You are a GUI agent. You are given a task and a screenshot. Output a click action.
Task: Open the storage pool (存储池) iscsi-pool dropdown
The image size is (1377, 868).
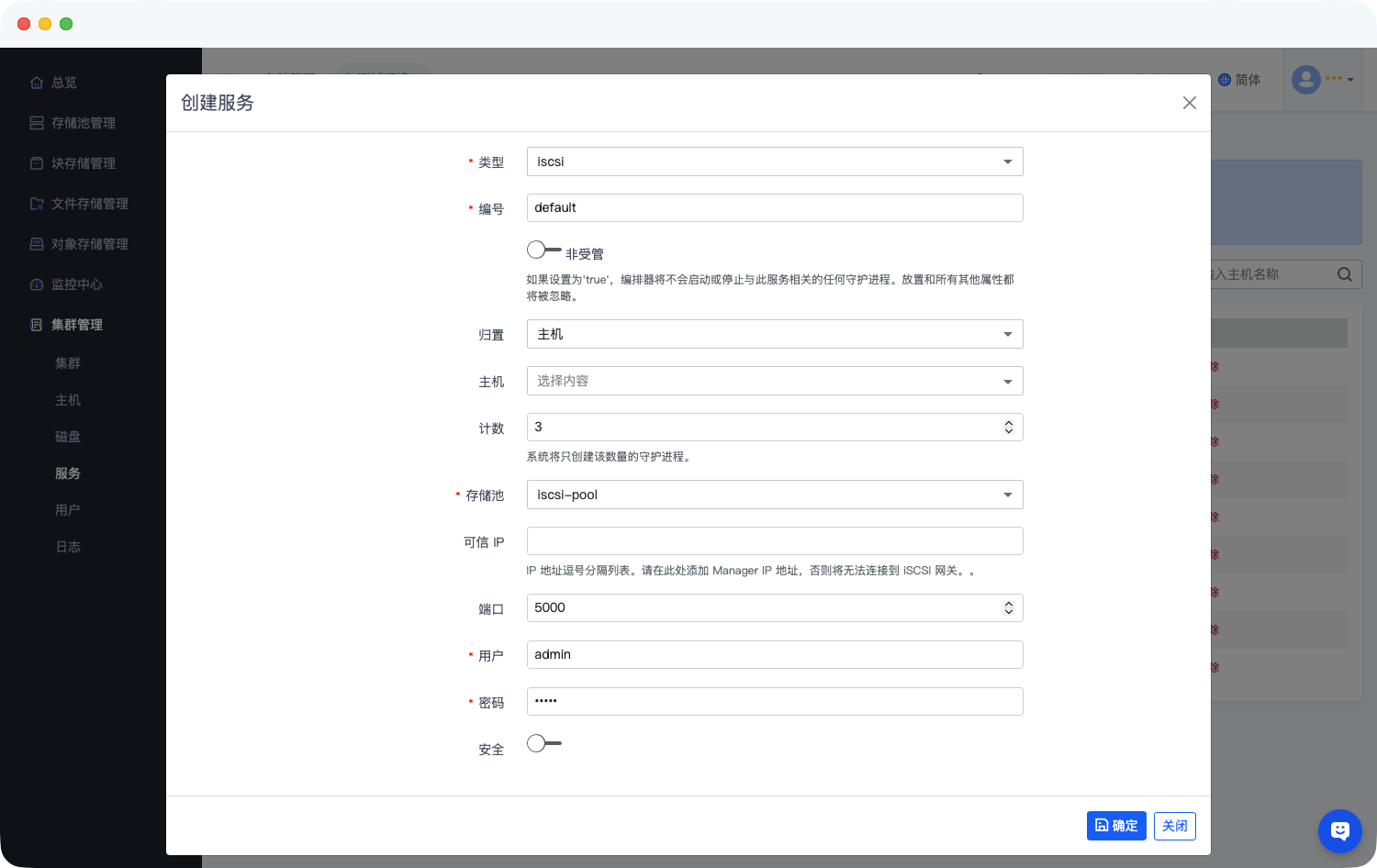coord(774,495)
